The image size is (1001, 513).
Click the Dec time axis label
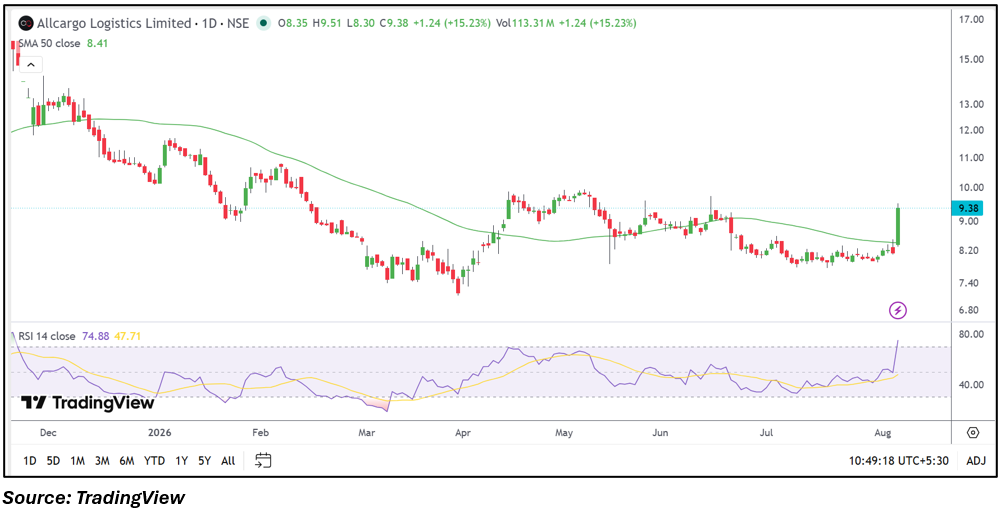49,433
